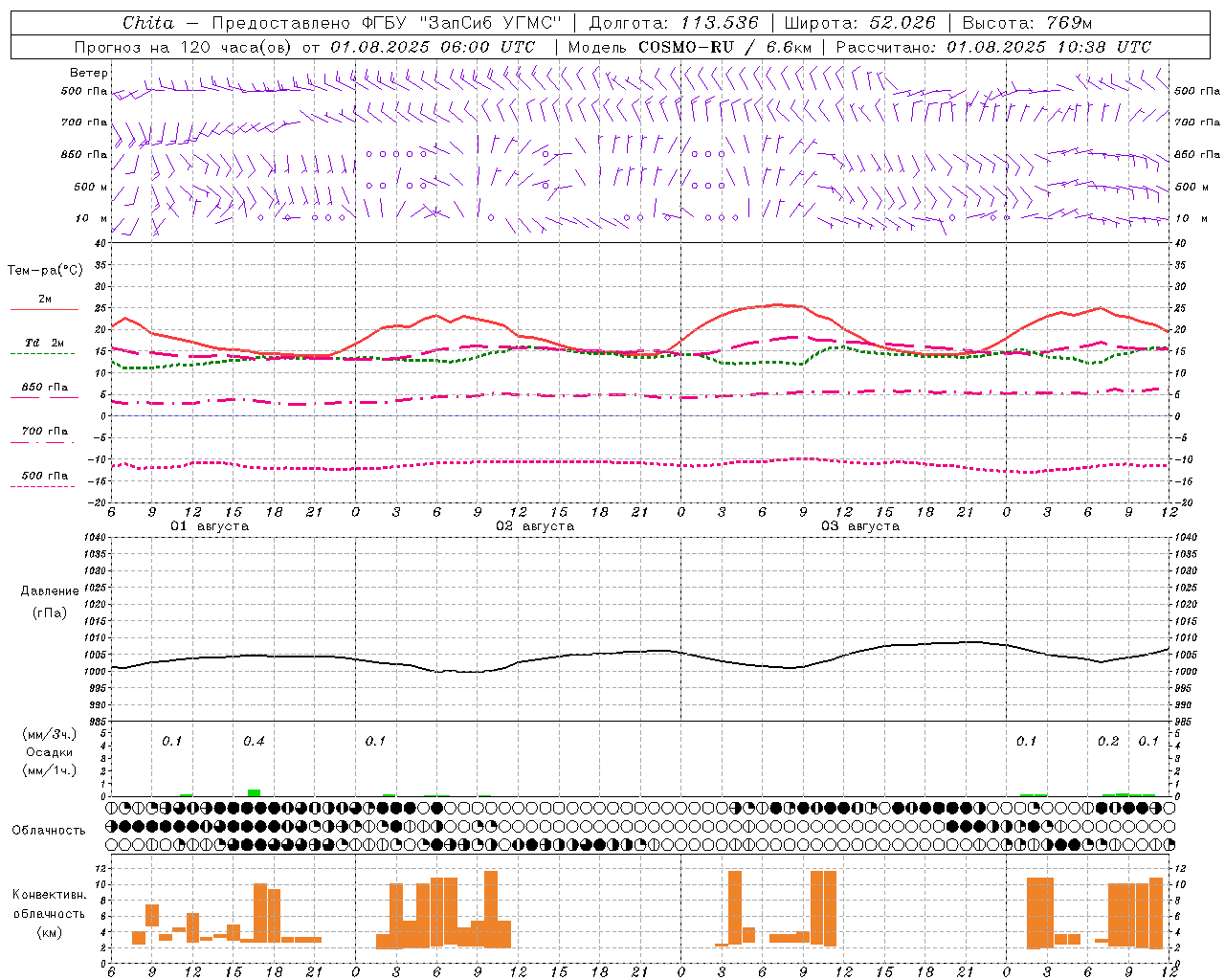The width and height of the screenshot is (1225, 980).
Task: Click the "Ветер" wind panel label
Action: tap(89, 73)
